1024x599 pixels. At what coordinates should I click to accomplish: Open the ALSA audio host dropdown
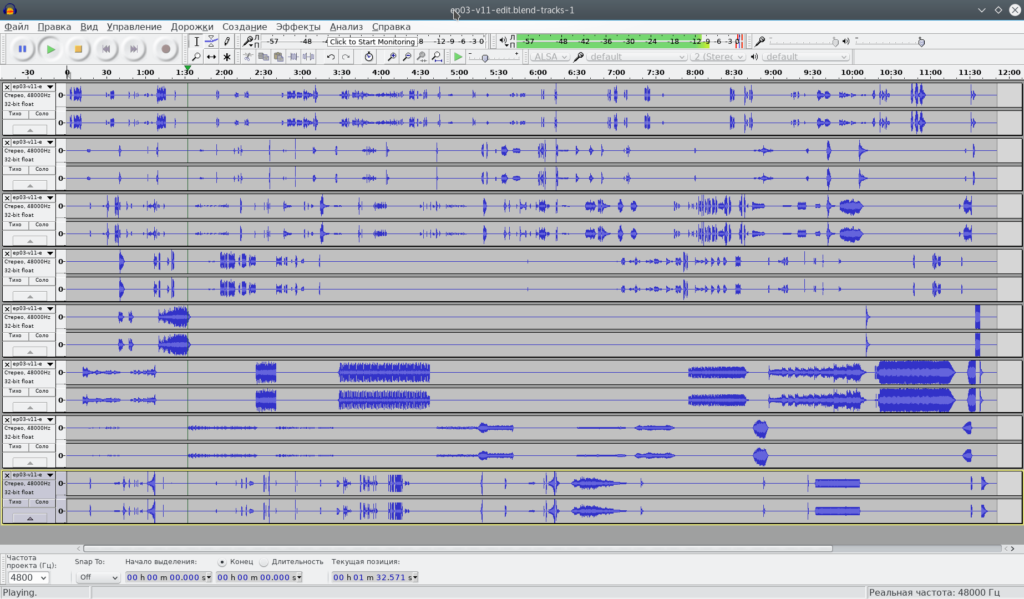[549, 57]
